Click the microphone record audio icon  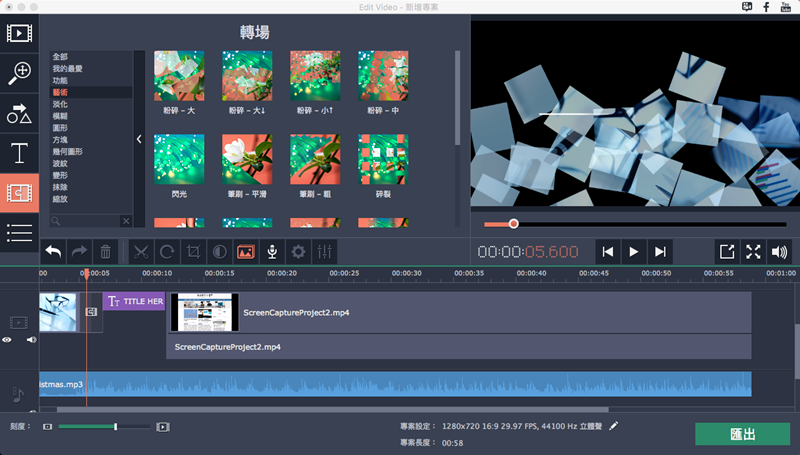271,252
